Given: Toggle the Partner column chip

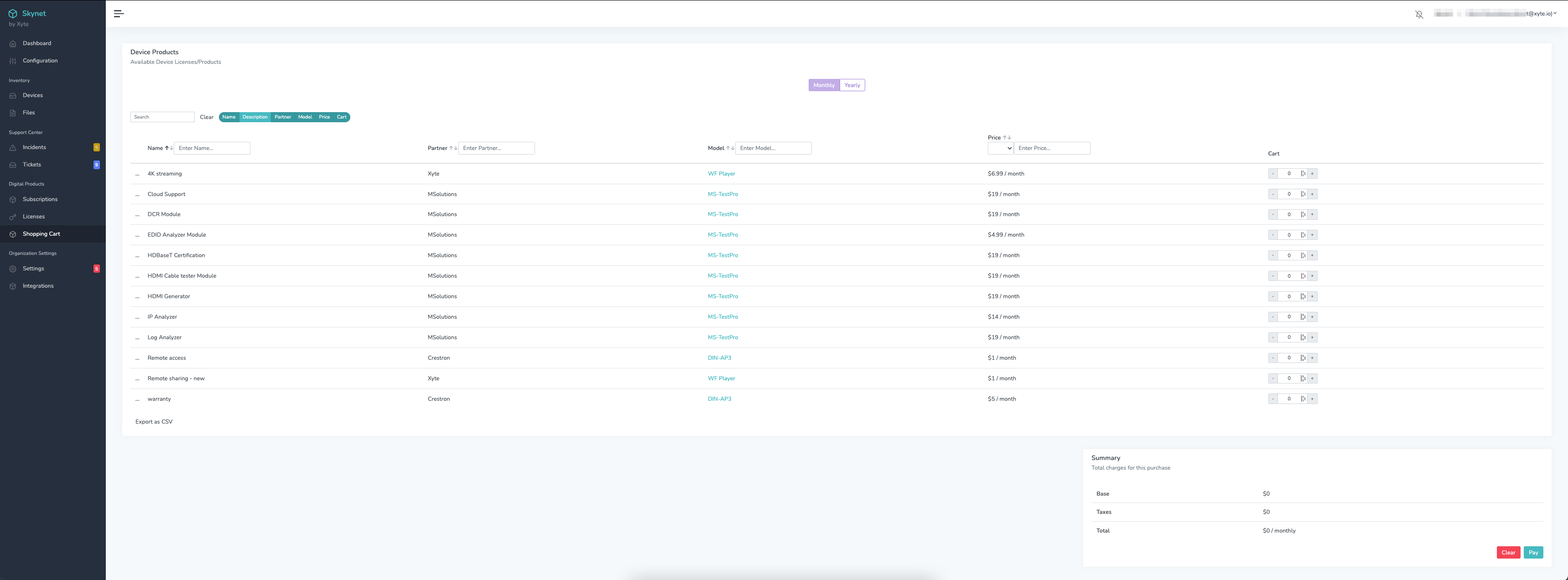Looking at the screenshot, I should coord(282,117).
